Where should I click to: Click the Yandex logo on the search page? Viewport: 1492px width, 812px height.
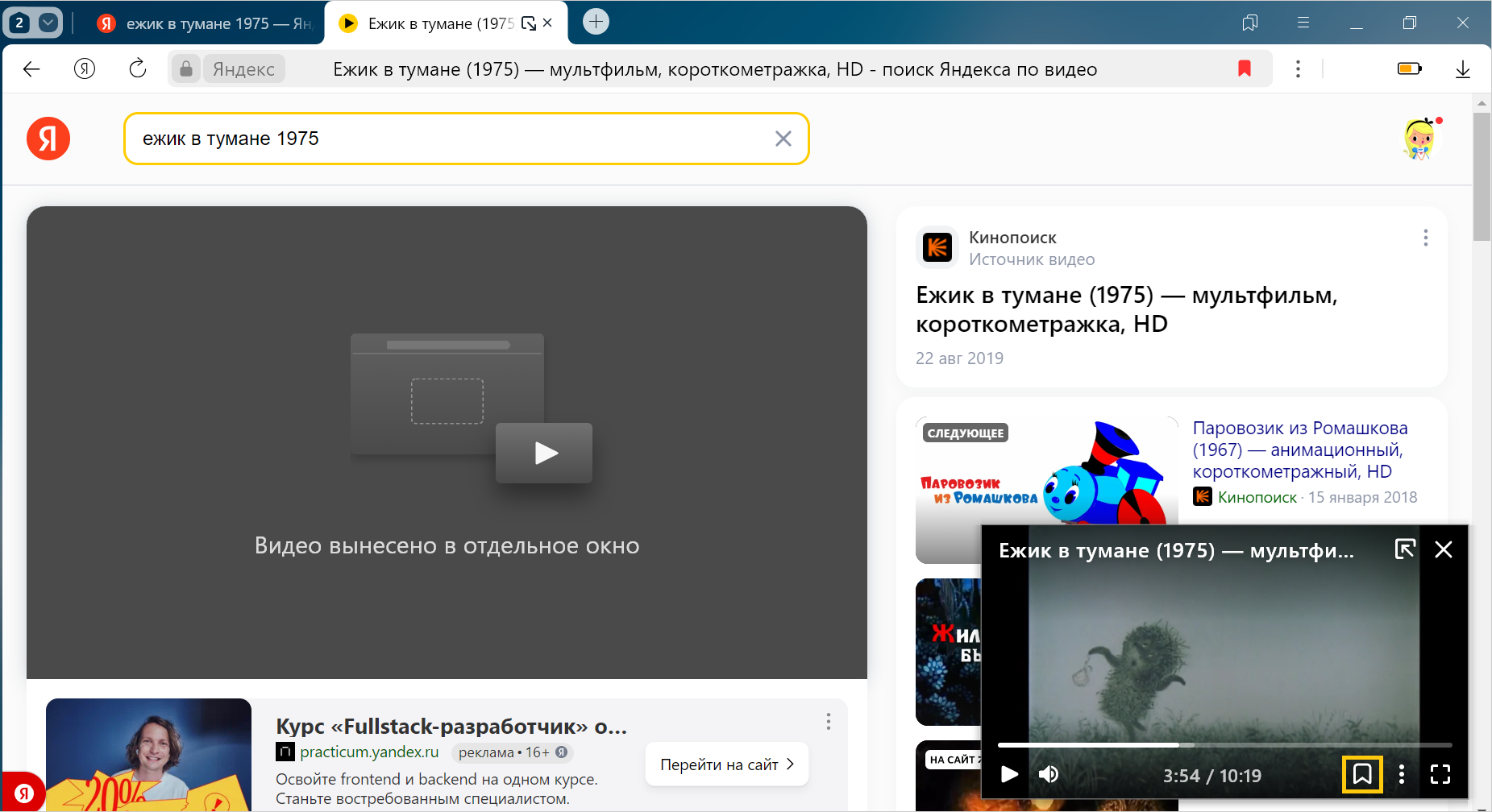48,139
